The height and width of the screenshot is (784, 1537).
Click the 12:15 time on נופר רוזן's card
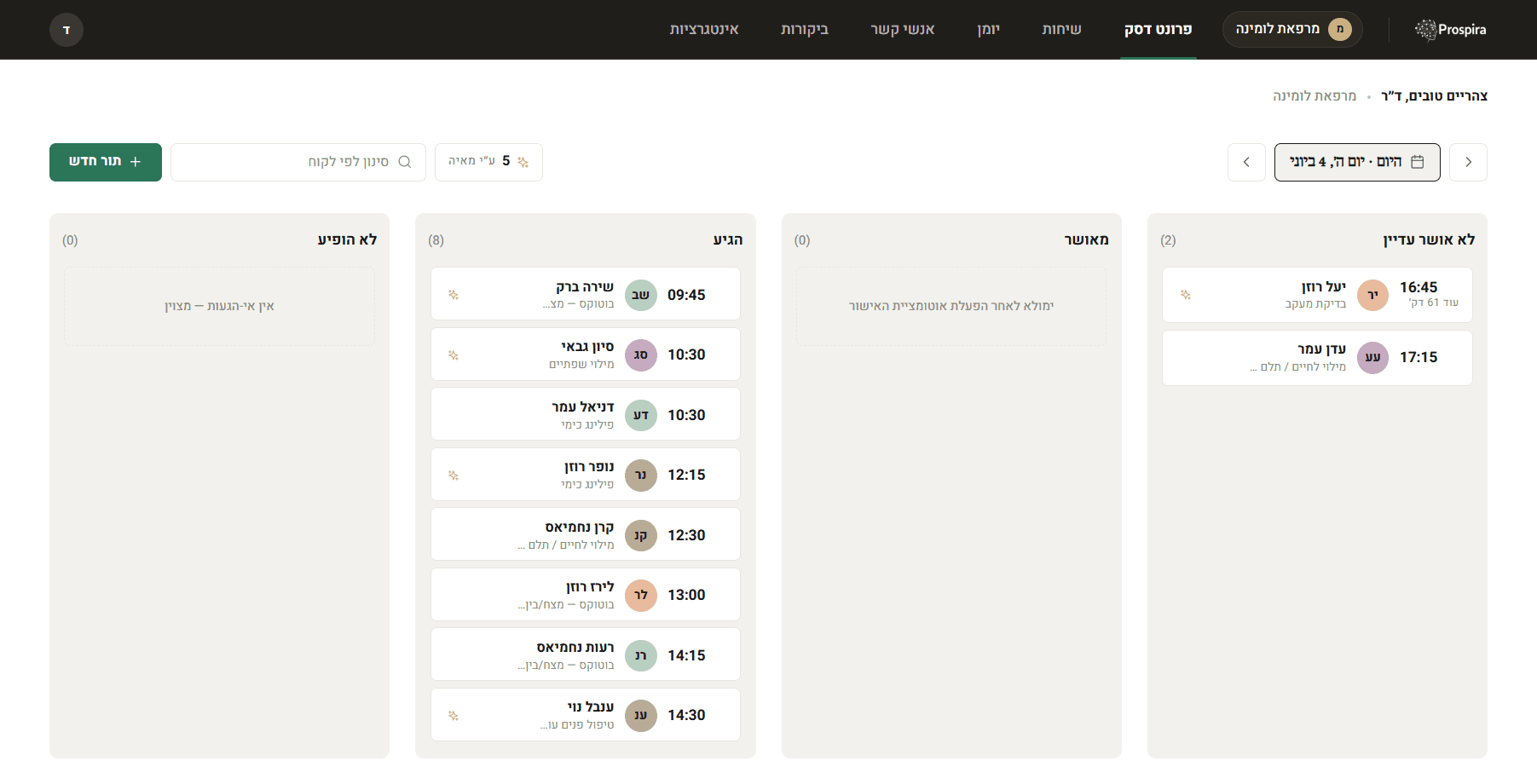[x=686, y=475]
